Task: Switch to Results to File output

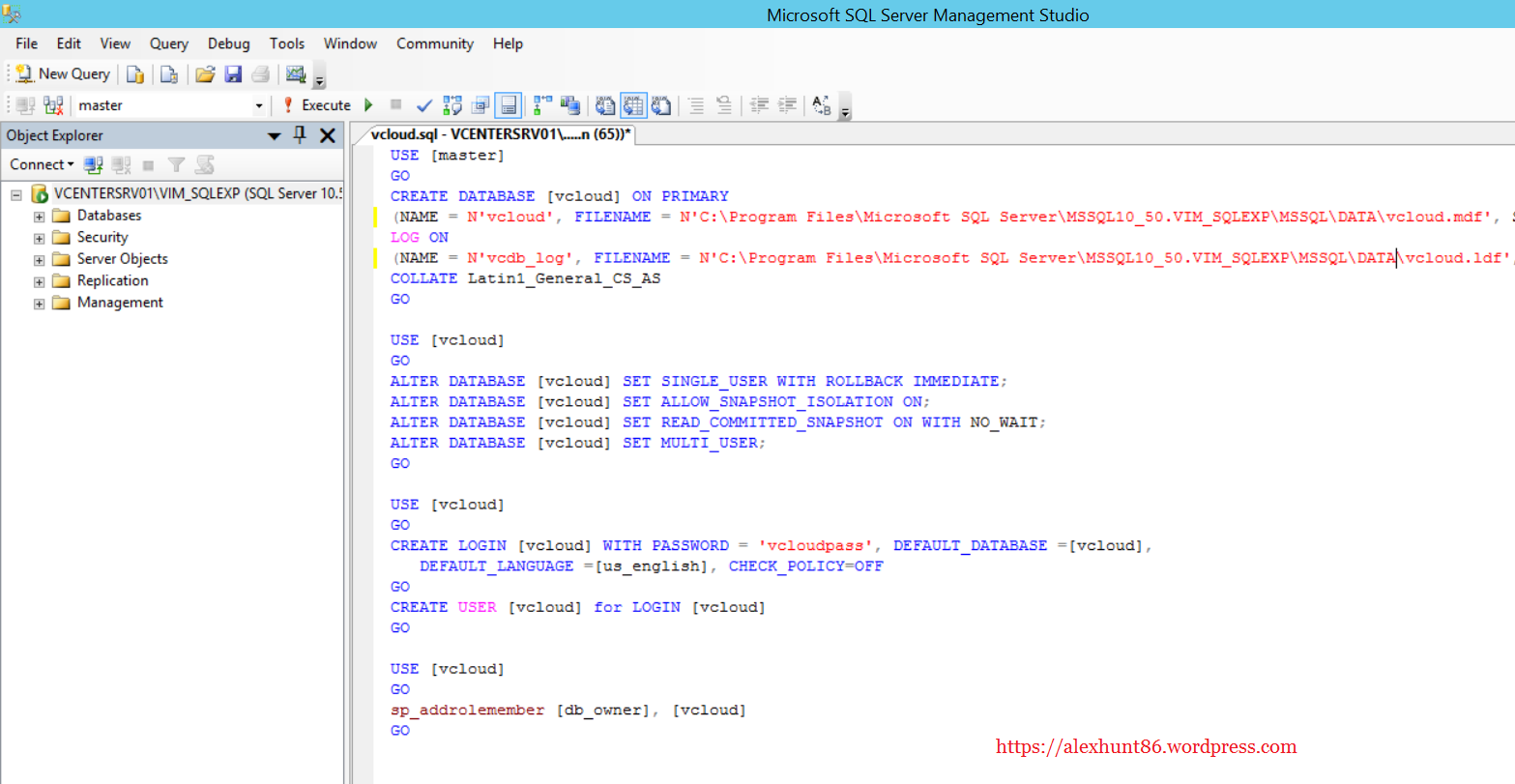Action: click(661, 105)
